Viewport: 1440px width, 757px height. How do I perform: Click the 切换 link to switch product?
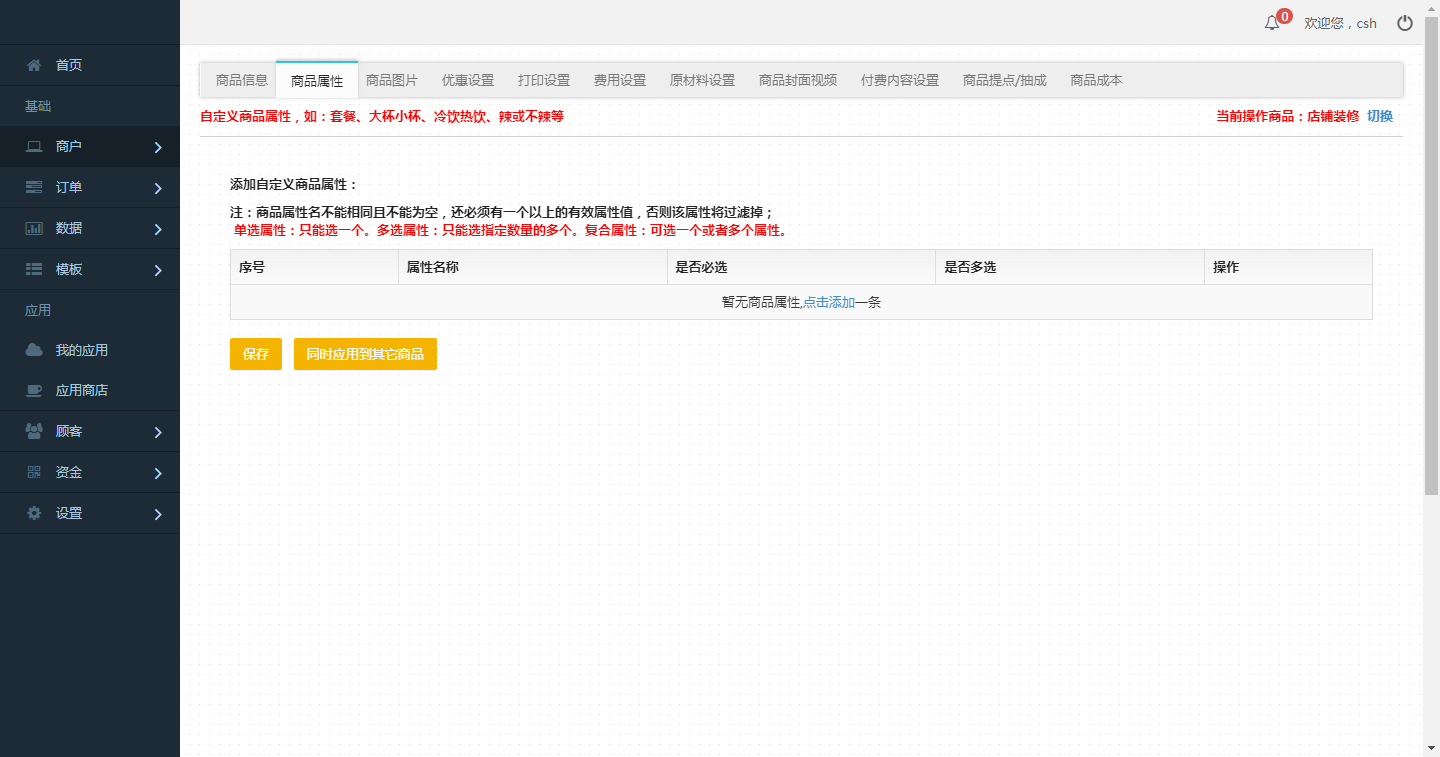1380,116
